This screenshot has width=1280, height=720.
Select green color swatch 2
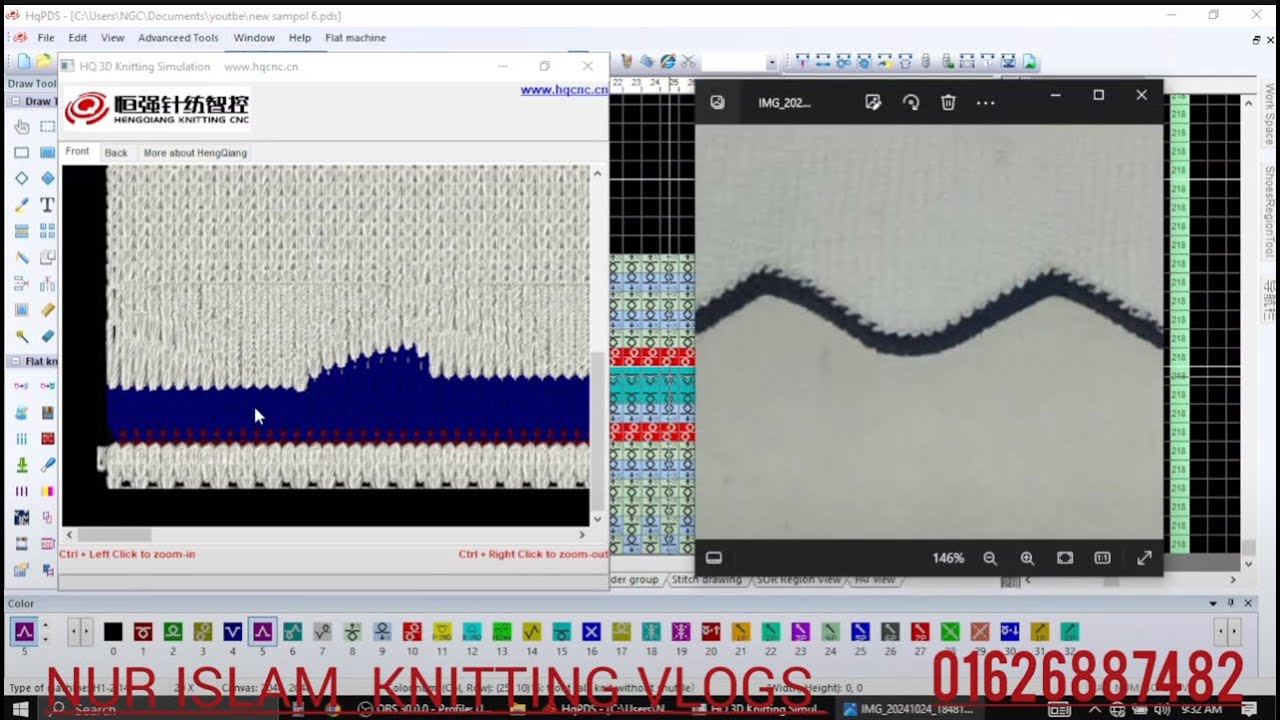[173, 632]
